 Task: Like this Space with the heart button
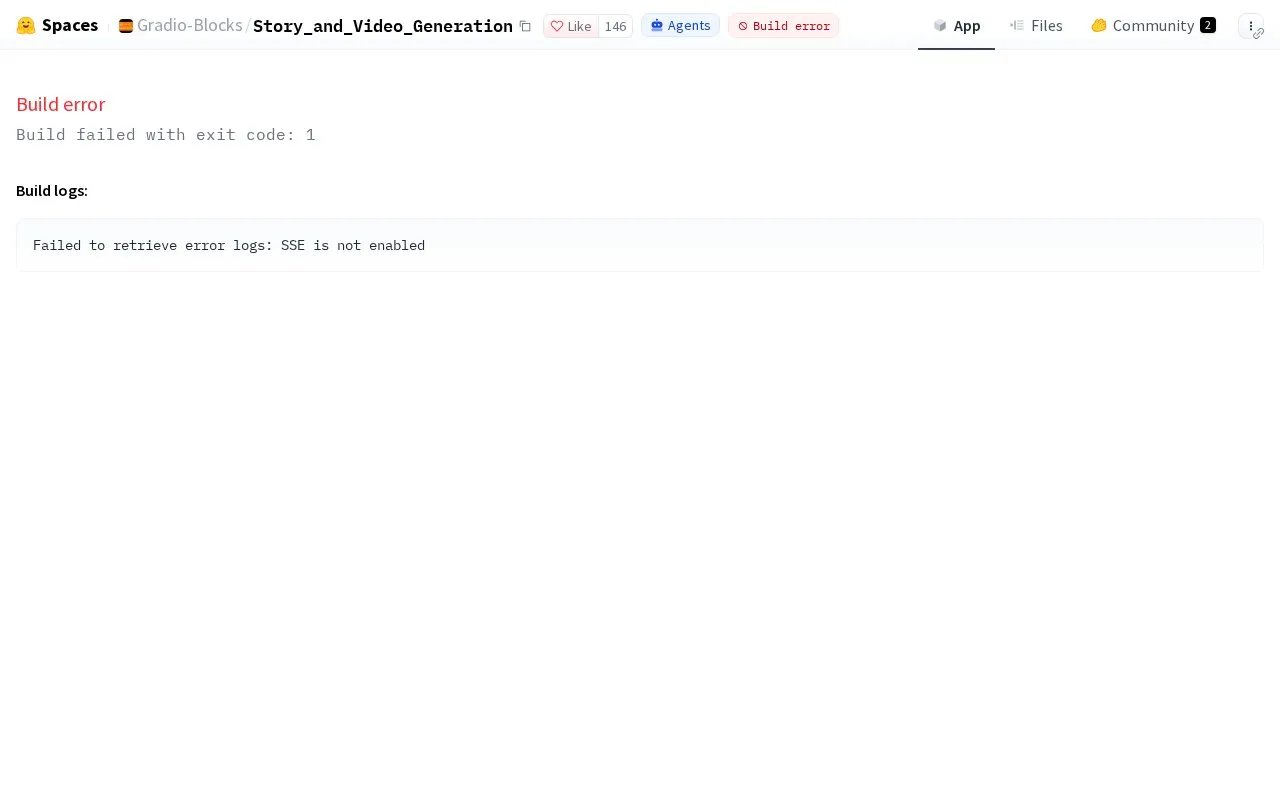(x=571, y=26)
